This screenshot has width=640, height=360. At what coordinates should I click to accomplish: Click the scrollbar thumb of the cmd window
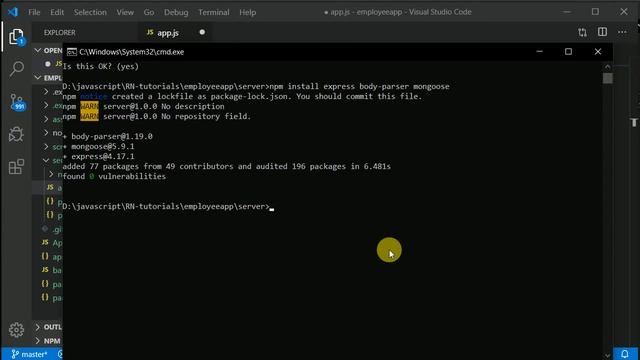(607, 78)
